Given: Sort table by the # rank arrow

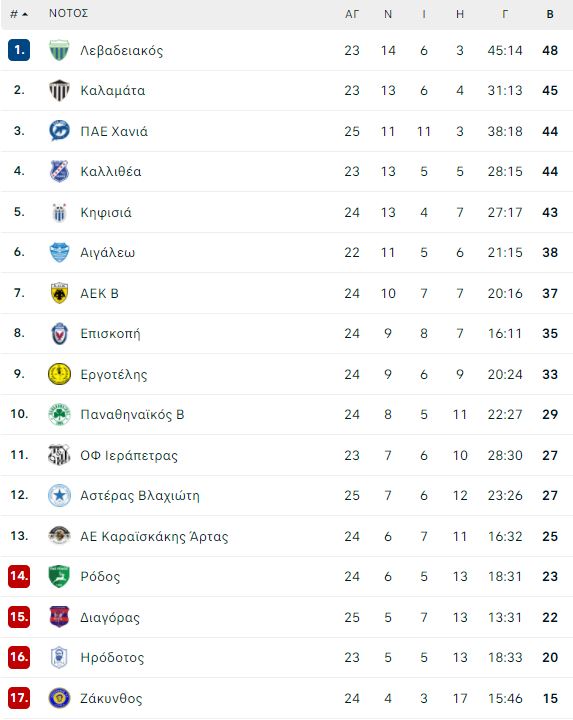Looking at the screenshot, I should 19,14.
